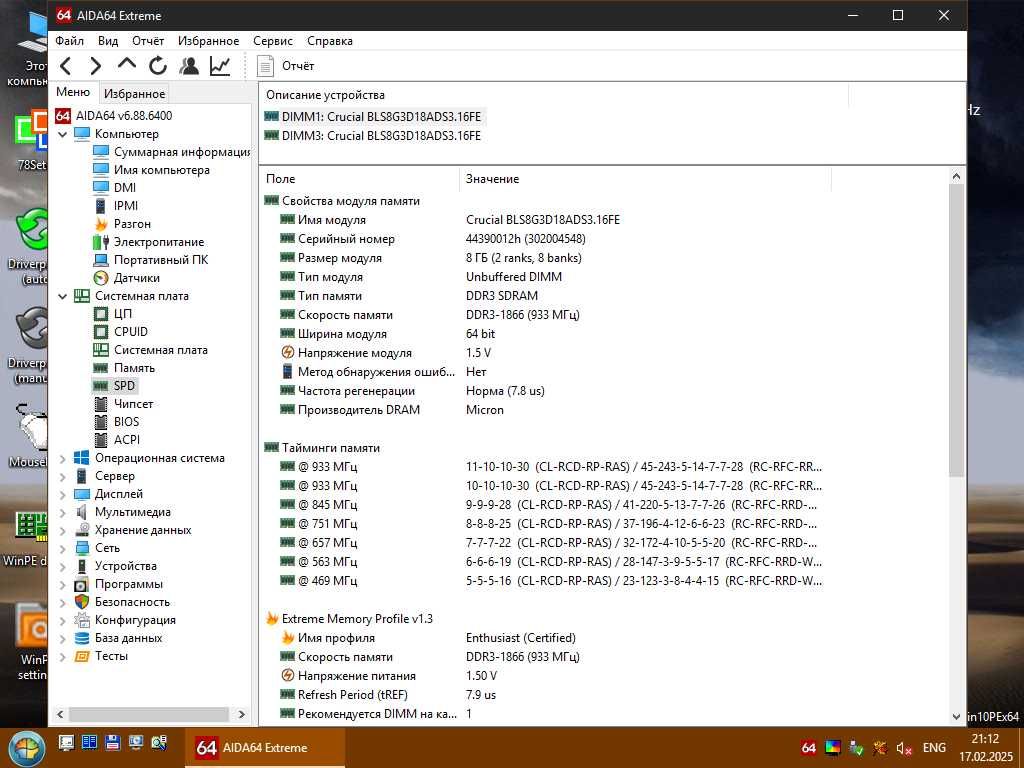Open Суммарная информация in the tree
The image size is (1024, 768).
172,152
